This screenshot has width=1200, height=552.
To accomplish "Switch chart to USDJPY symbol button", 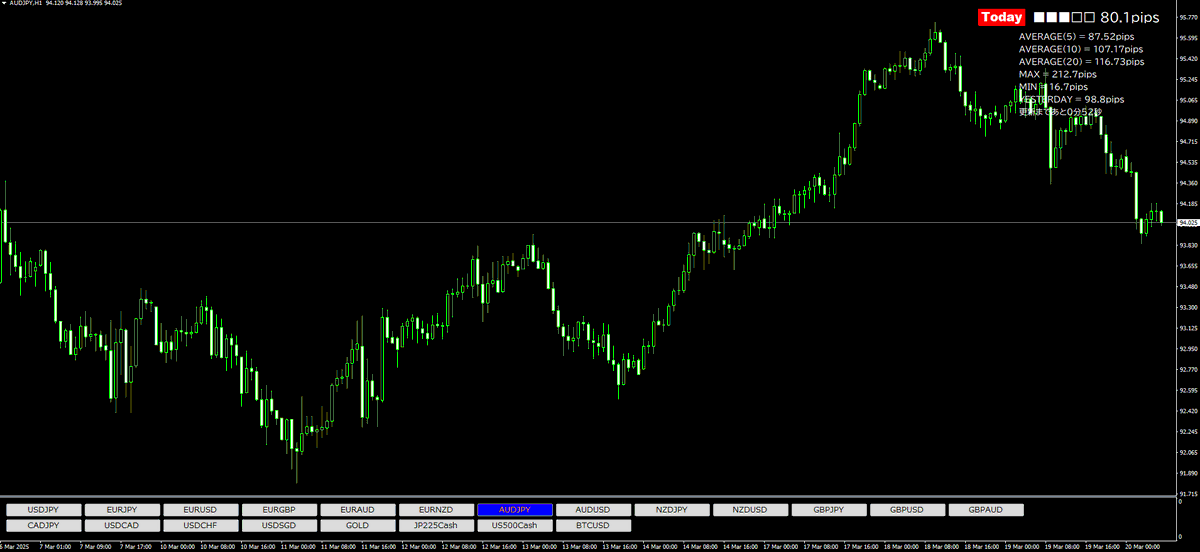I will (43, 509).
